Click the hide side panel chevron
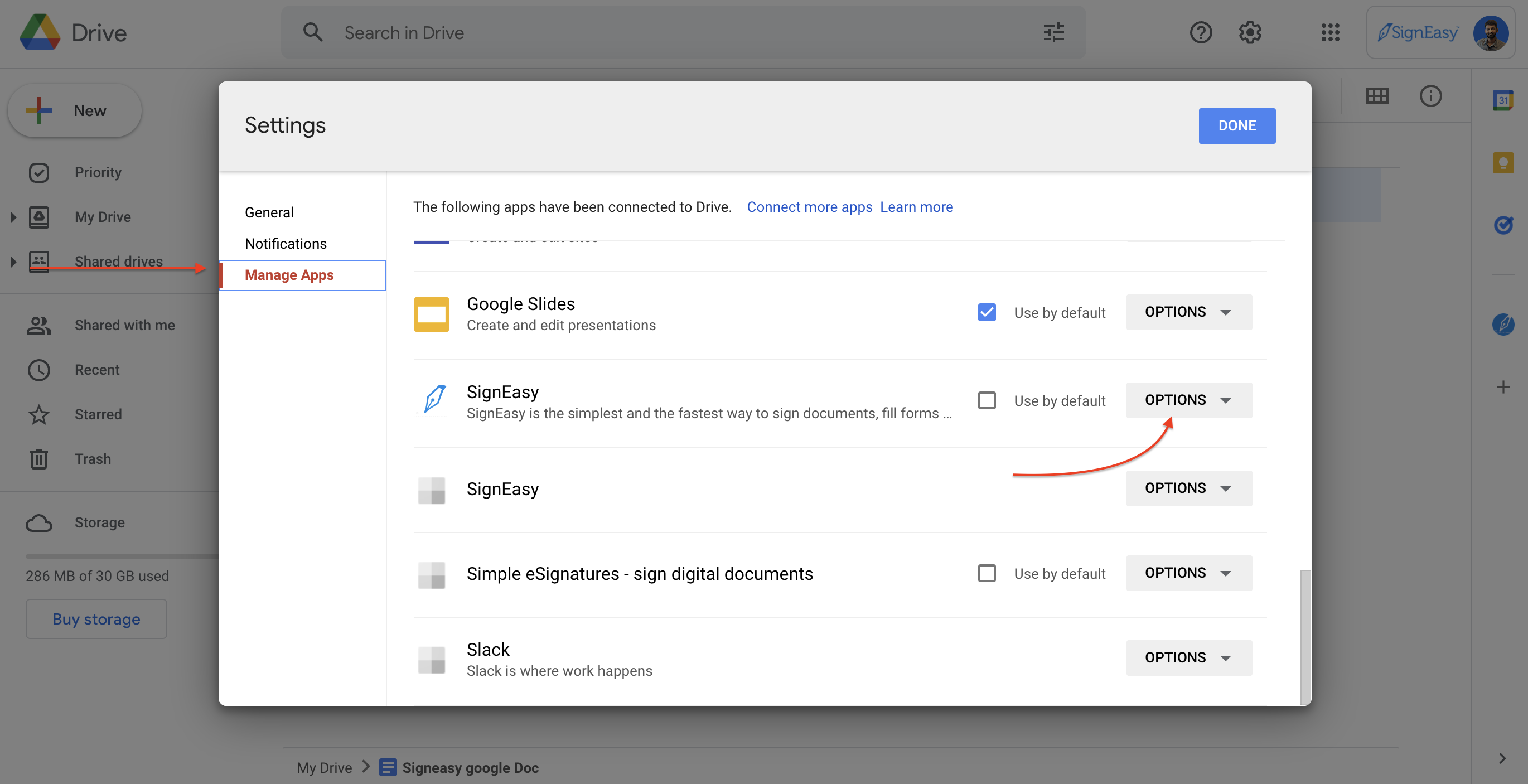 1502,758
